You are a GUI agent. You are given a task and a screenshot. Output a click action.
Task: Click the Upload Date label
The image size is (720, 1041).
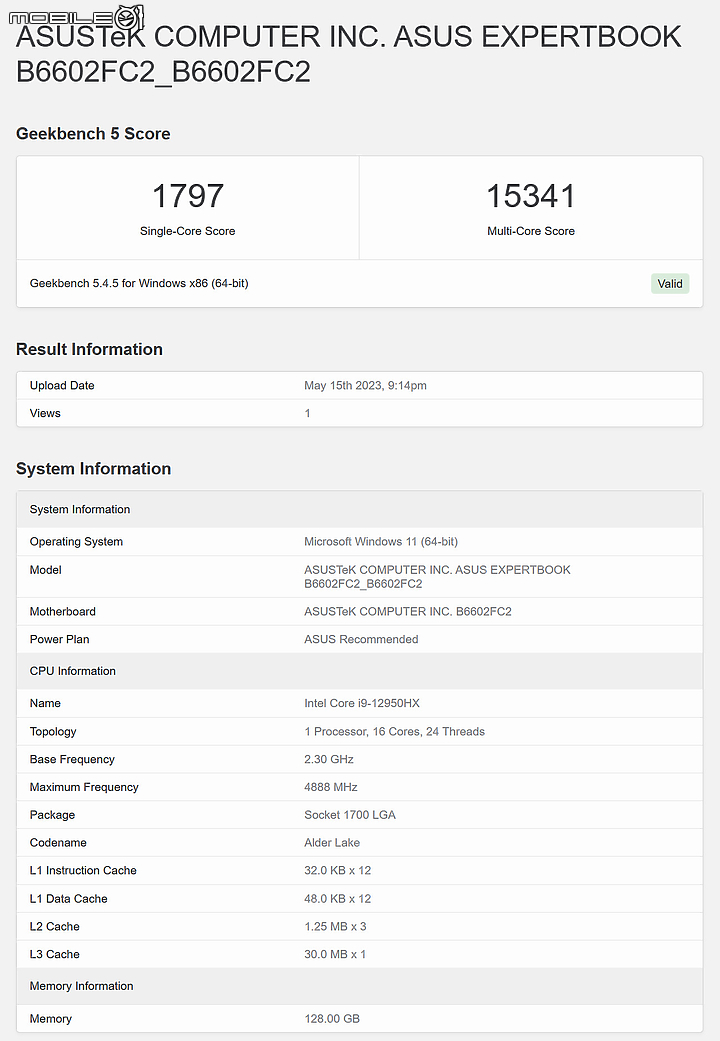tap(62, 386)
